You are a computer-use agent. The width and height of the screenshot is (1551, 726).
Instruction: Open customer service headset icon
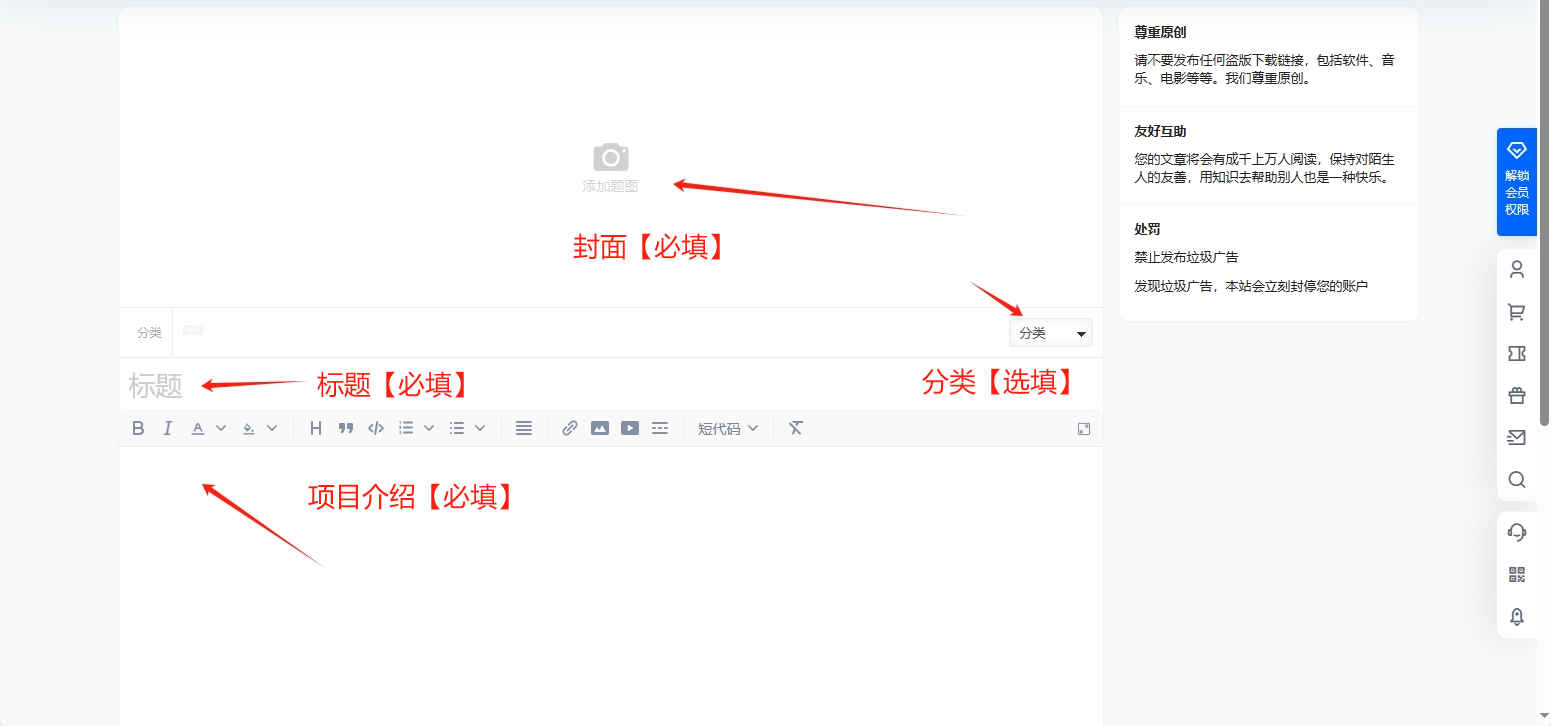click(1517, 532)
